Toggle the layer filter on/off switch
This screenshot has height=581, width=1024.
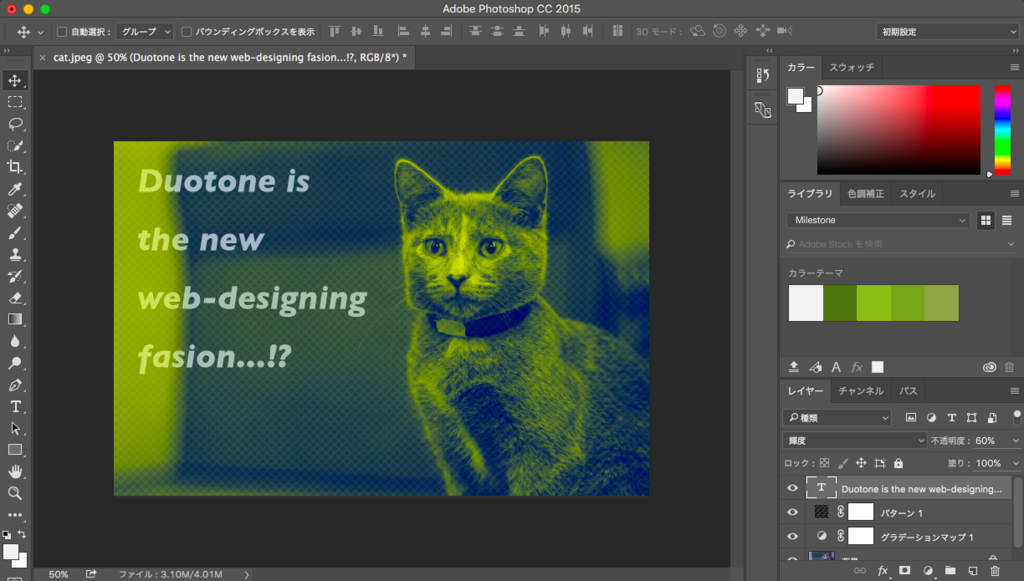point(1016,417)
